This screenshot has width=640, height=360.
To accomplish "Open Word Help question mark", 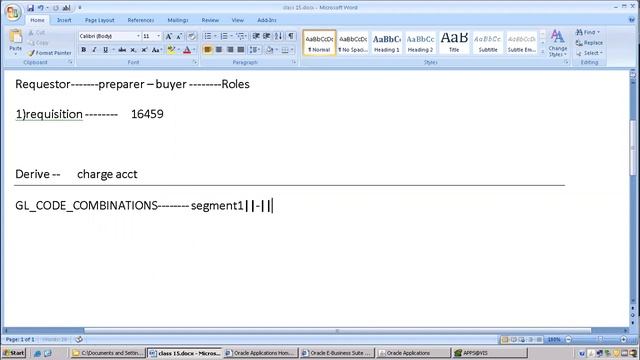I will (x=632, y=20).
